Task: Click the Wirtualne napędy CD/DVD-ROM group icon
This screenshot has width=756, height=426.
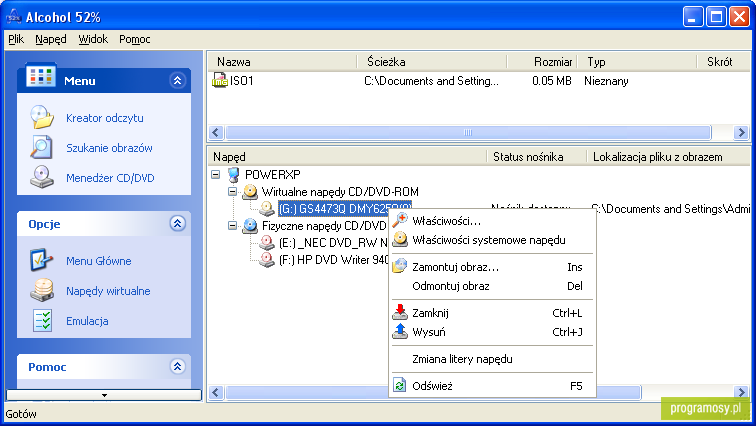Action: coord(250,191)
